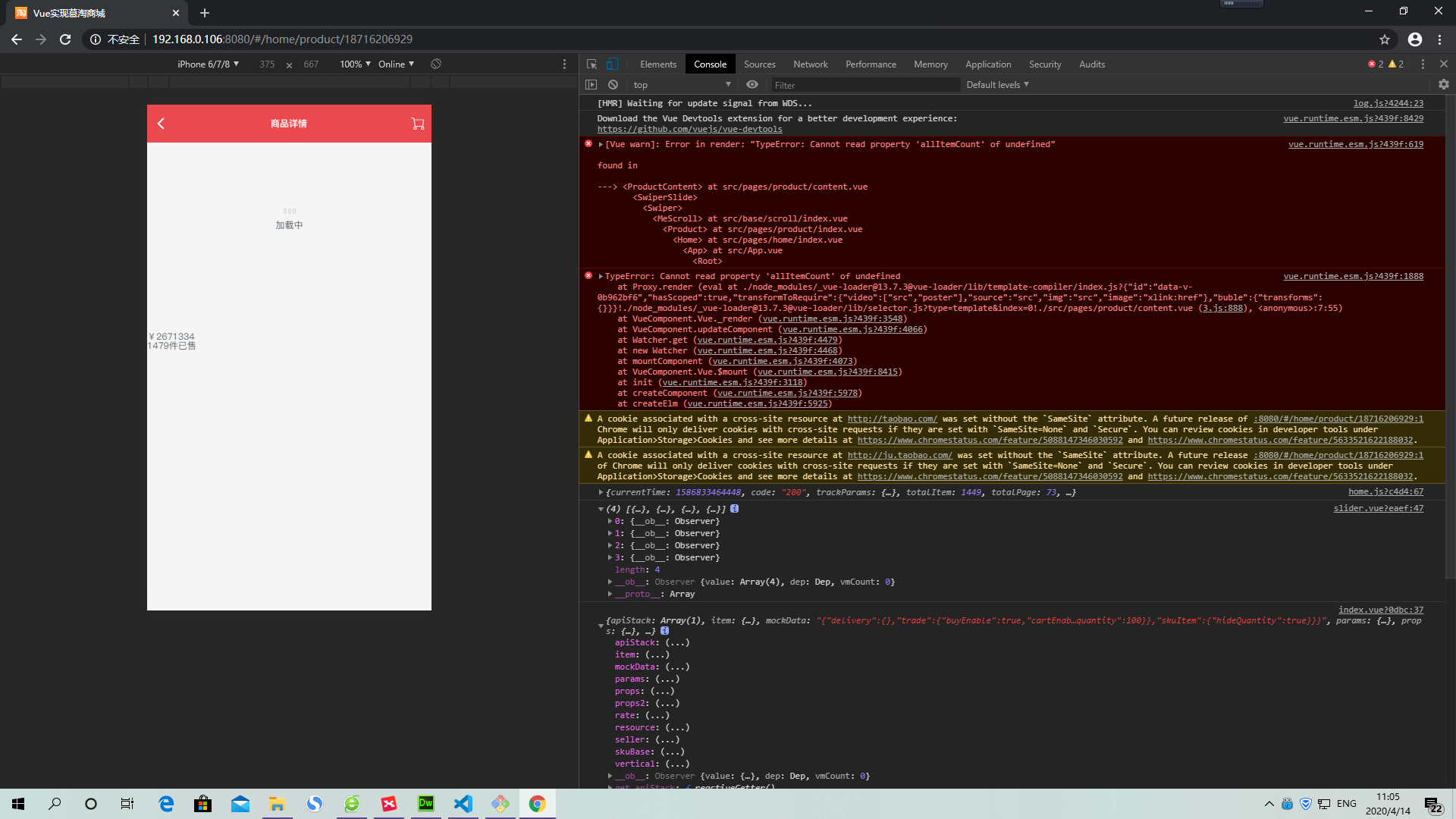Image resolution: width=1456 pixels, height=819 pixels.
Task: Open source link slider.vue?eaef:47
Action: point(1378,508)
